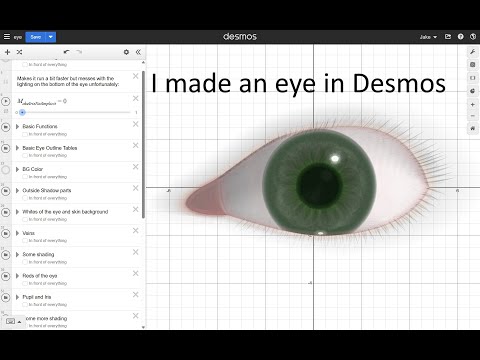The height and width of the screenshot is (360, 480).
Task: Check 'In front of everything' under Some shading
Action: (25, 262)
